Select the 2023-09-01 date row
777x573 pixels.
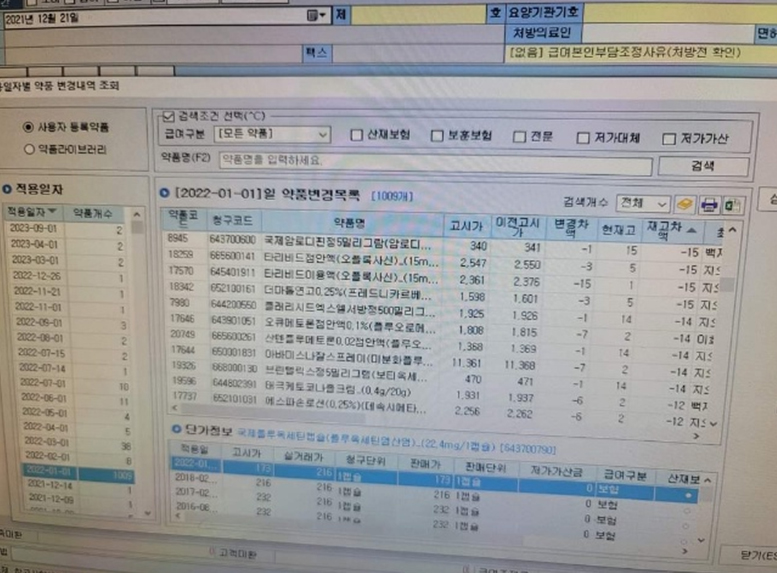[68, 229]
